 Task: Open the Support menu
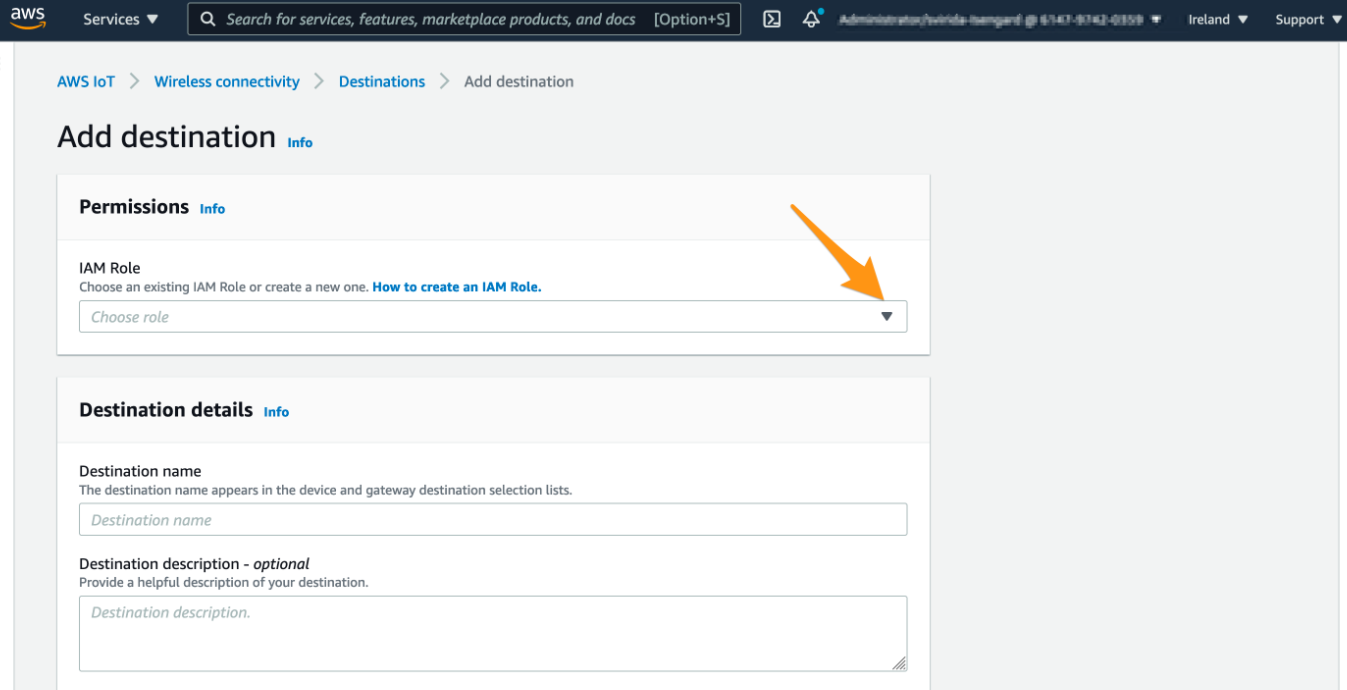click(x=1308, y=19)
